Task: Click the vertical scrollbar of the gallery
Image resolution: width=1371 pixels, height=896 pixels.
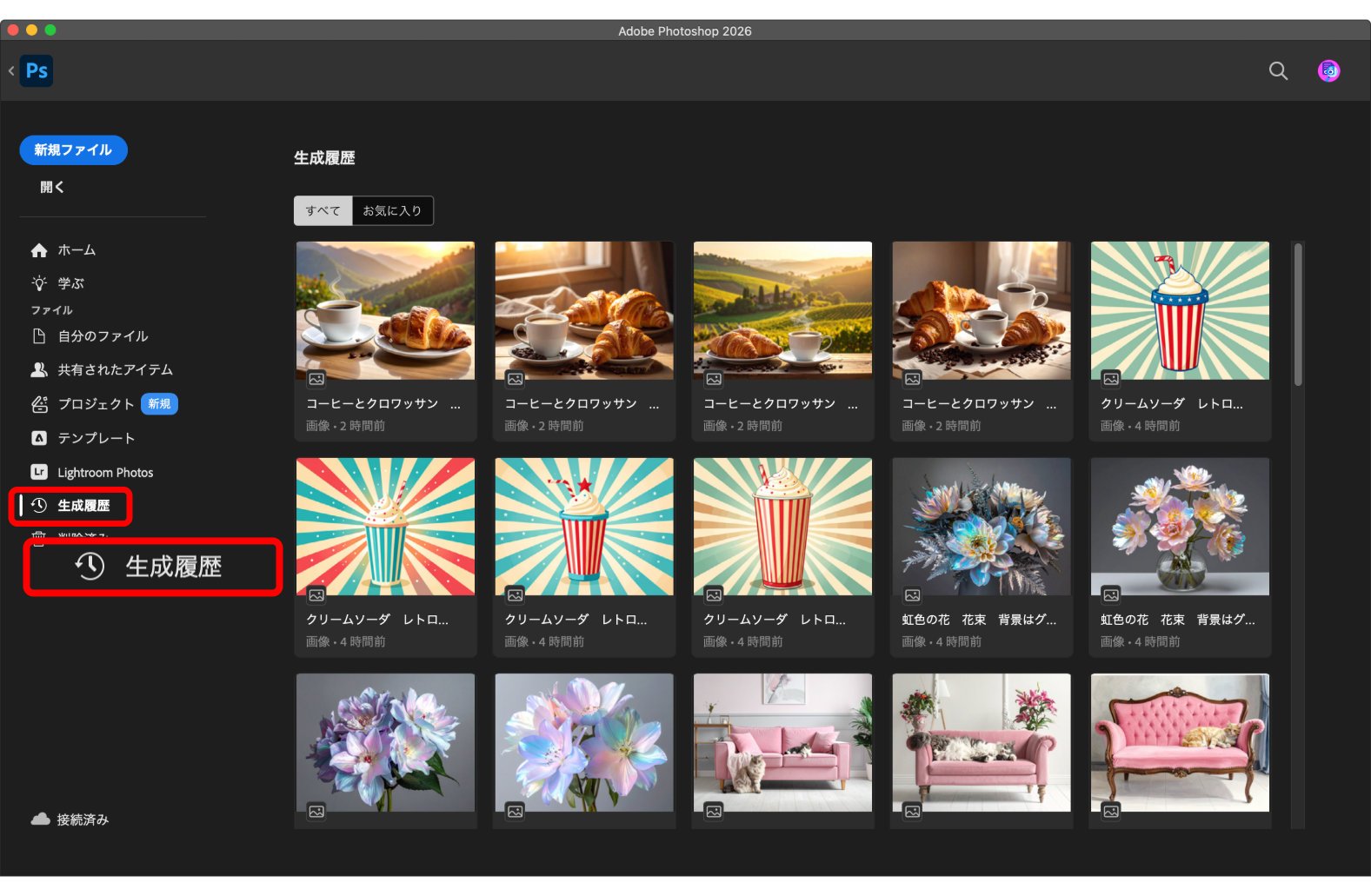Action: click(1297, 314)
